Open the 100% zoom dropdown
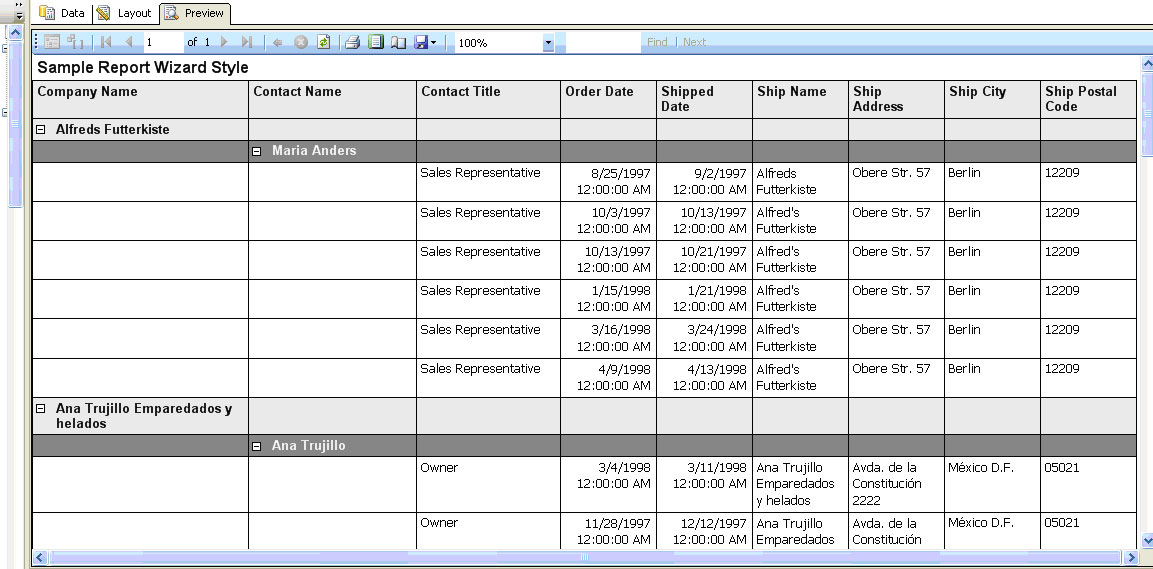 coord(548,43)
